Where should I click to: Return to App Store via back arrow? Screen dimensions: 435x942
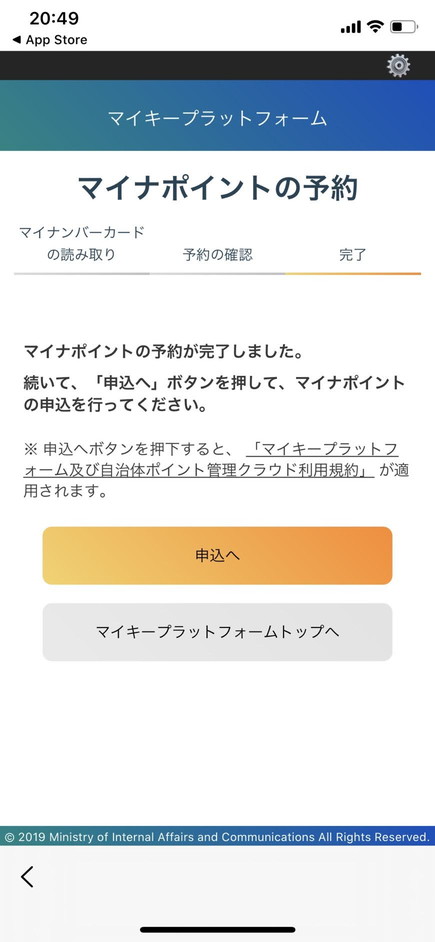click(x=50, y=40)
